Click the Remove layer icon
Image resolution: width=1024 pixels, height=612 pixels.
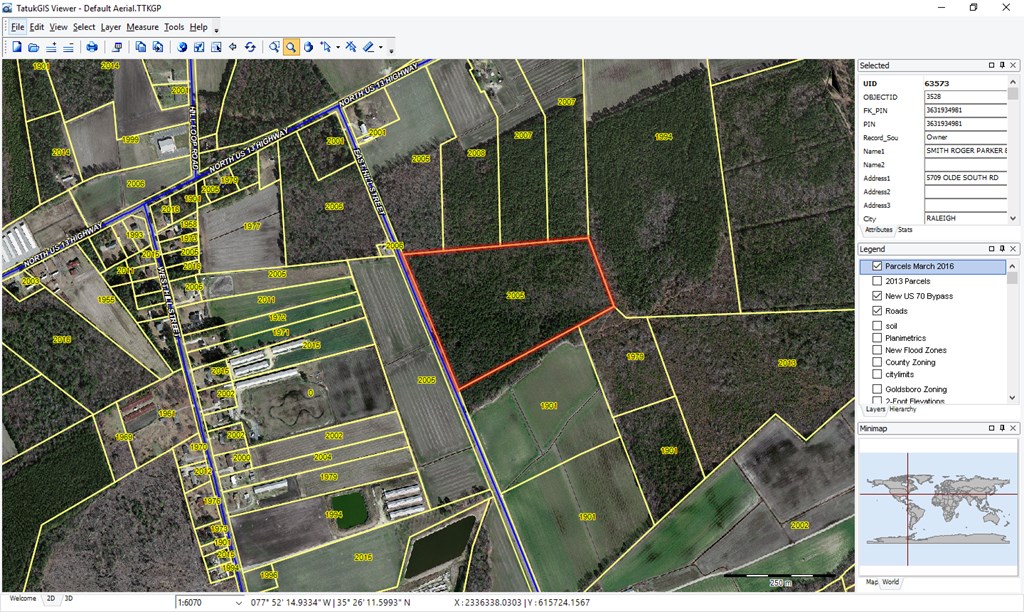click(68, 47)
